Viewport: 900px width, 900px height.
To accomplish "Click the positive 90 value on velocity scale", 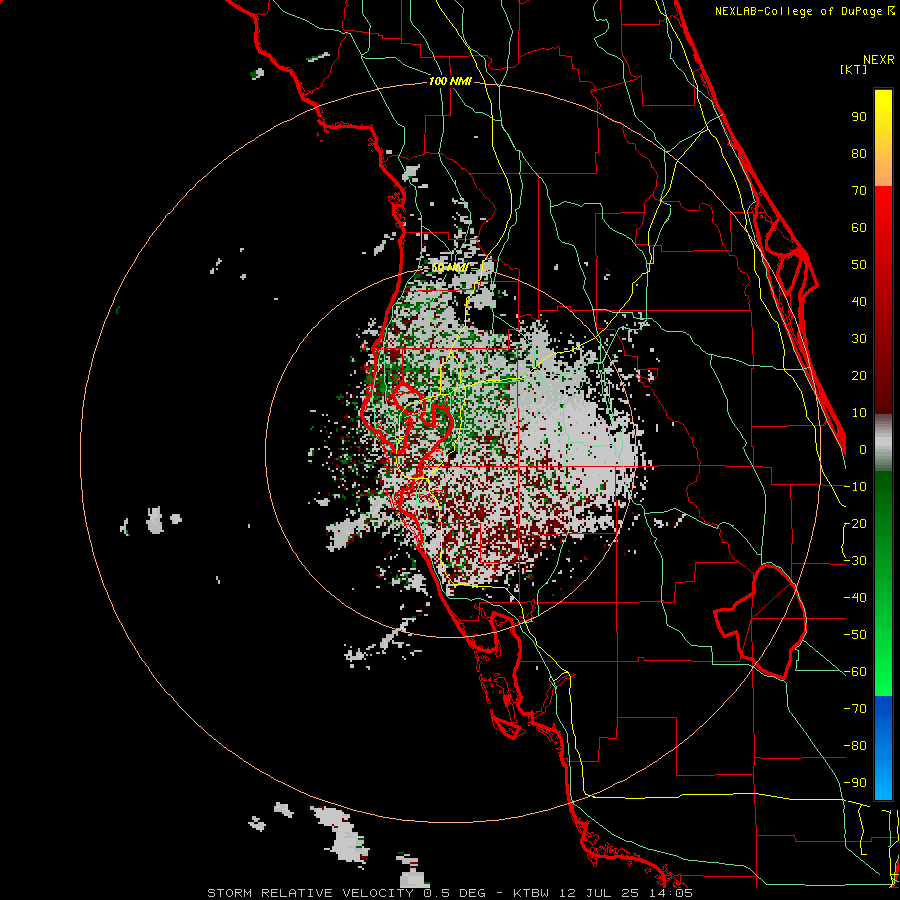I will click(x=859, y=117).
